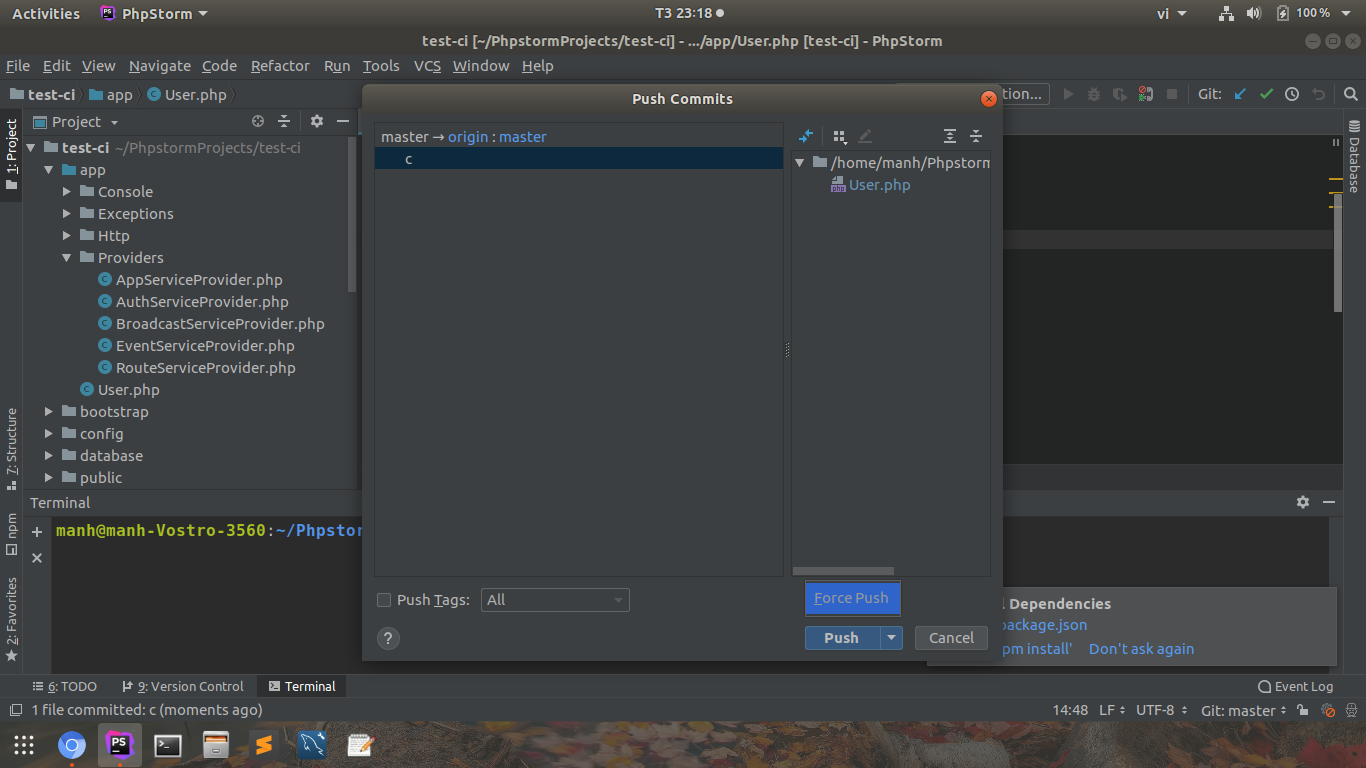Click the Push Commits horizontal scrollbar
The height and width of the screenshot is (768, 1366).
(x=844, y=572)
